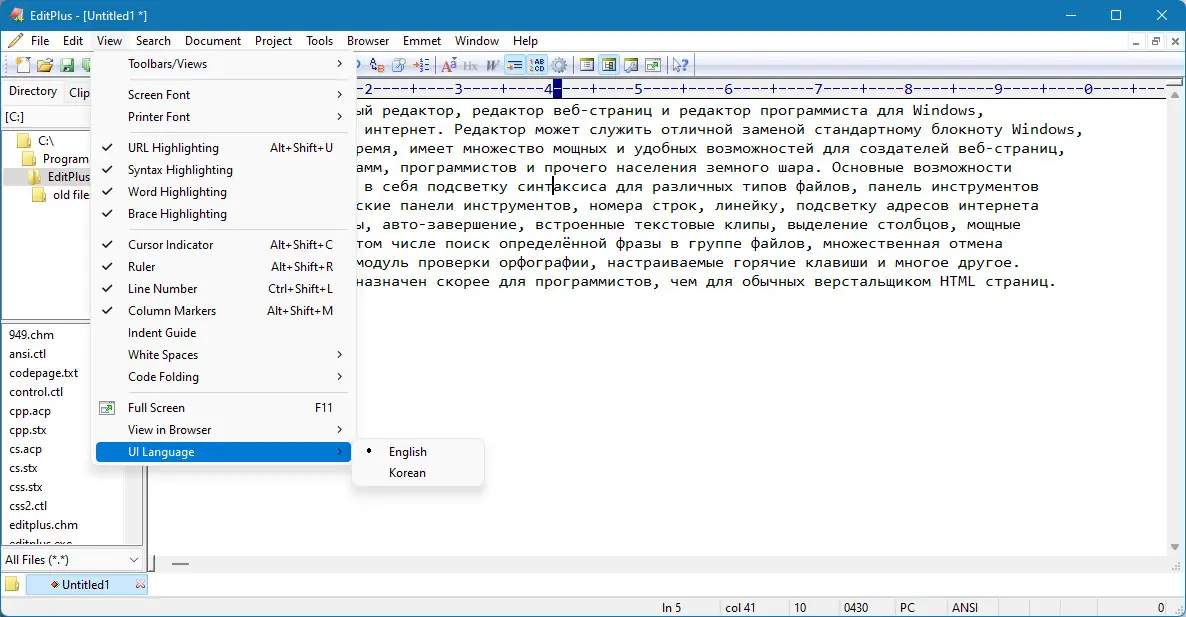1186x617 pixels.
Task: Select the old file folder in tree
Action: coord(62,195)
